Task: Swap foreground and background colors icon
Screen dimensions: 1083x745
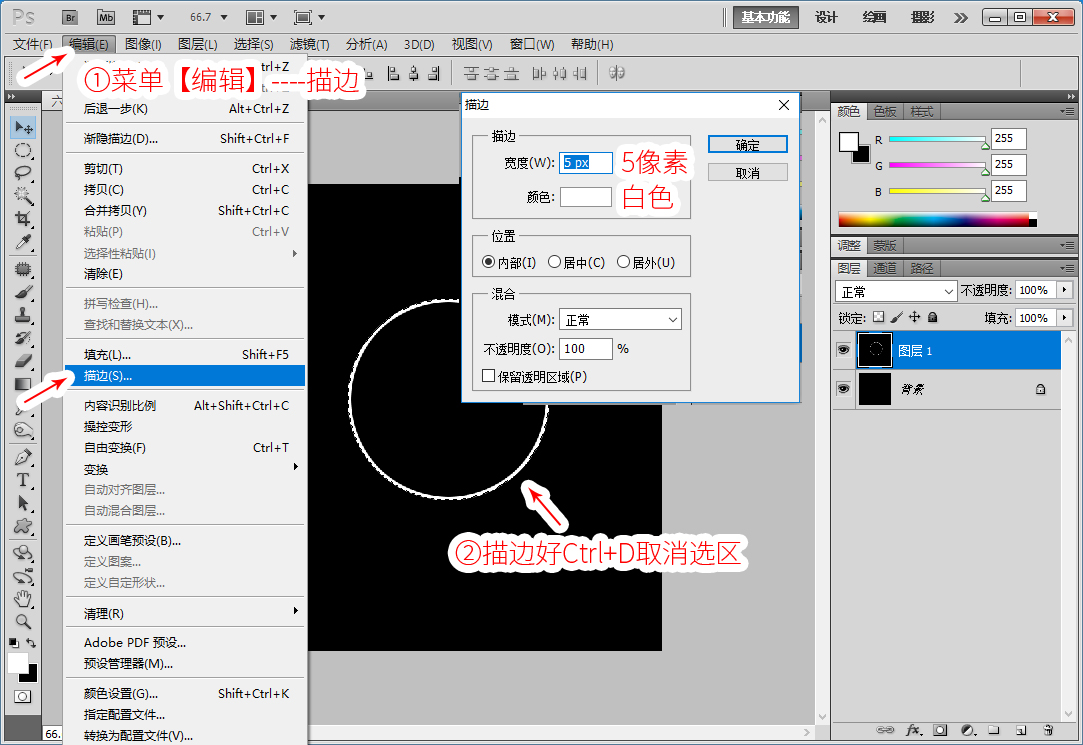Action: coord(31,643)
